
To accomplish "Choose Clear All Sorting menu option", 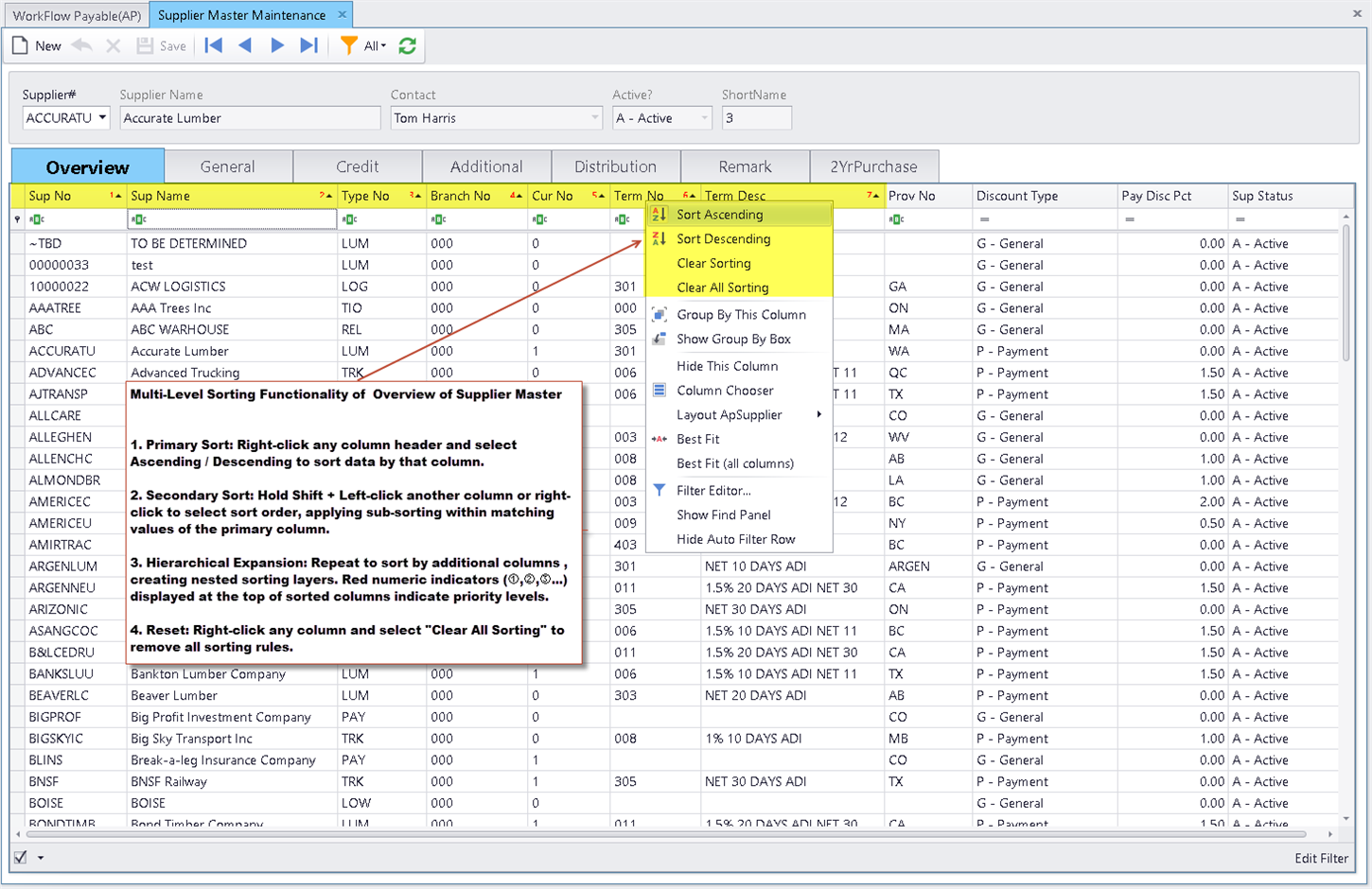I will [722, 288].
